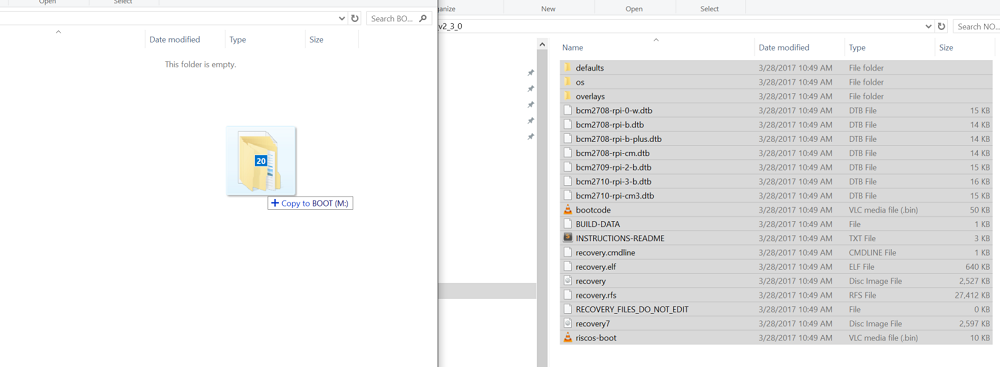Click the VLC cone icon beside bootcode

[568, 209]
